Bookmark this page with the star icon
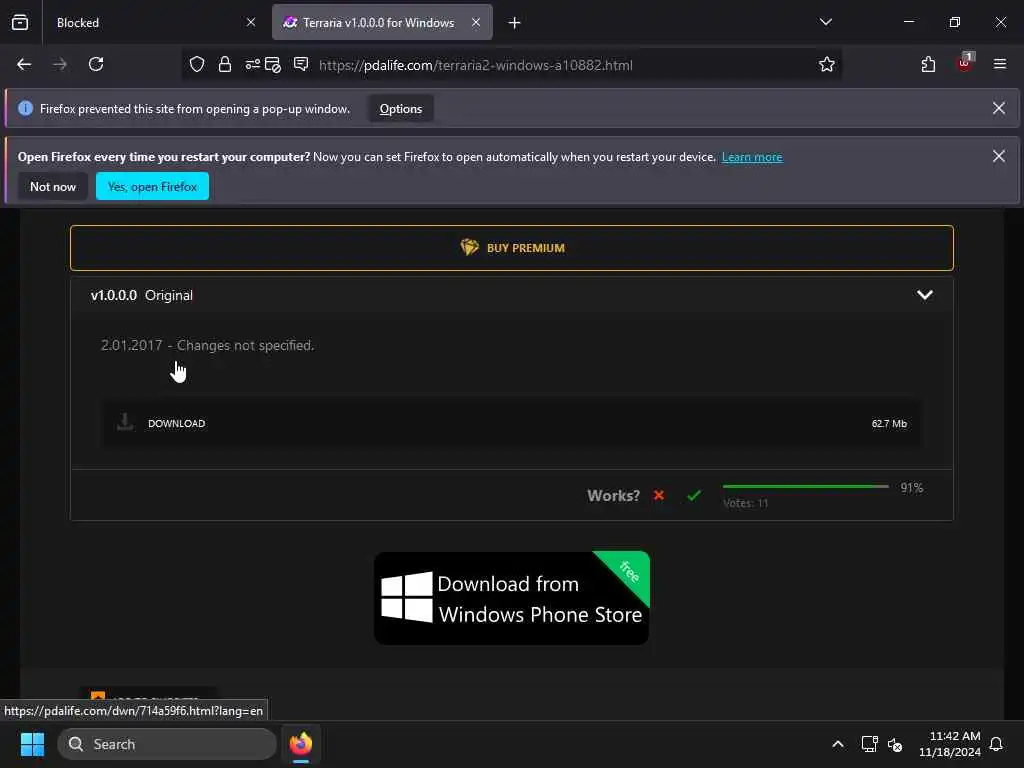This screenshot has height=768, width=1024. (x=827, y=64)
